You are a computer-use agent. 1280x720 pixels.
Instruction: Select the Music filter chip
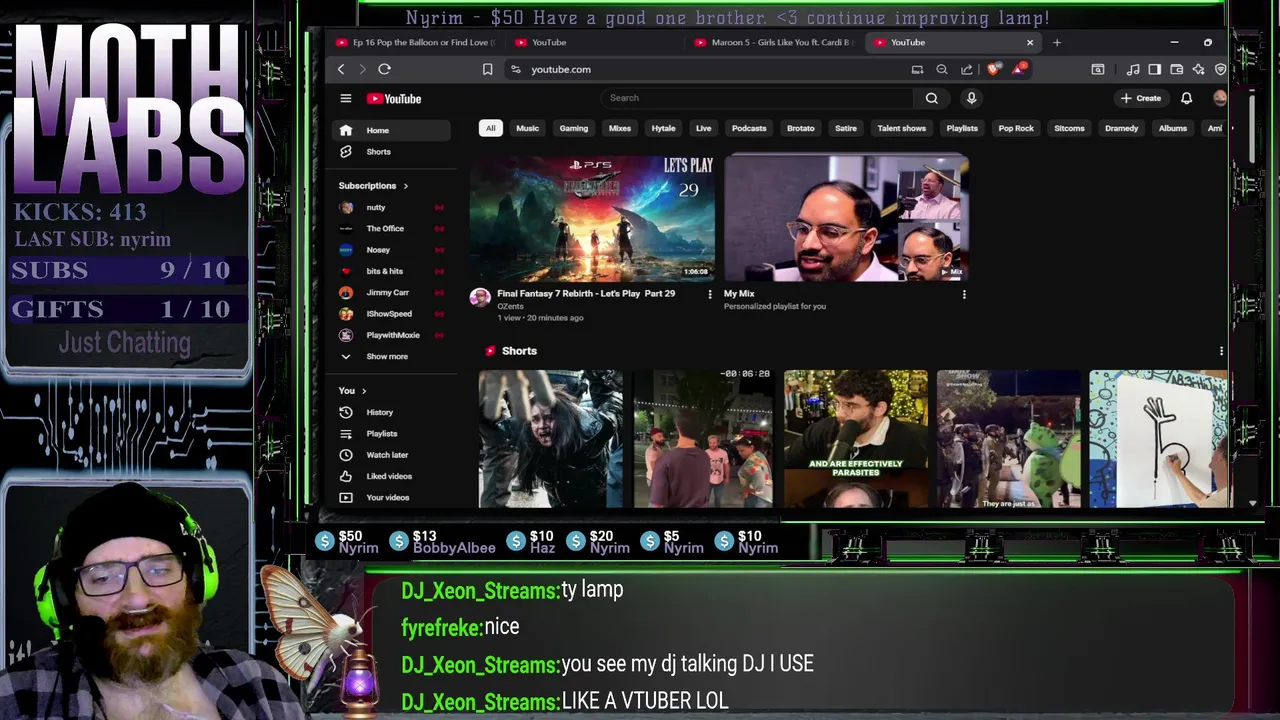(x=527, y=128)
